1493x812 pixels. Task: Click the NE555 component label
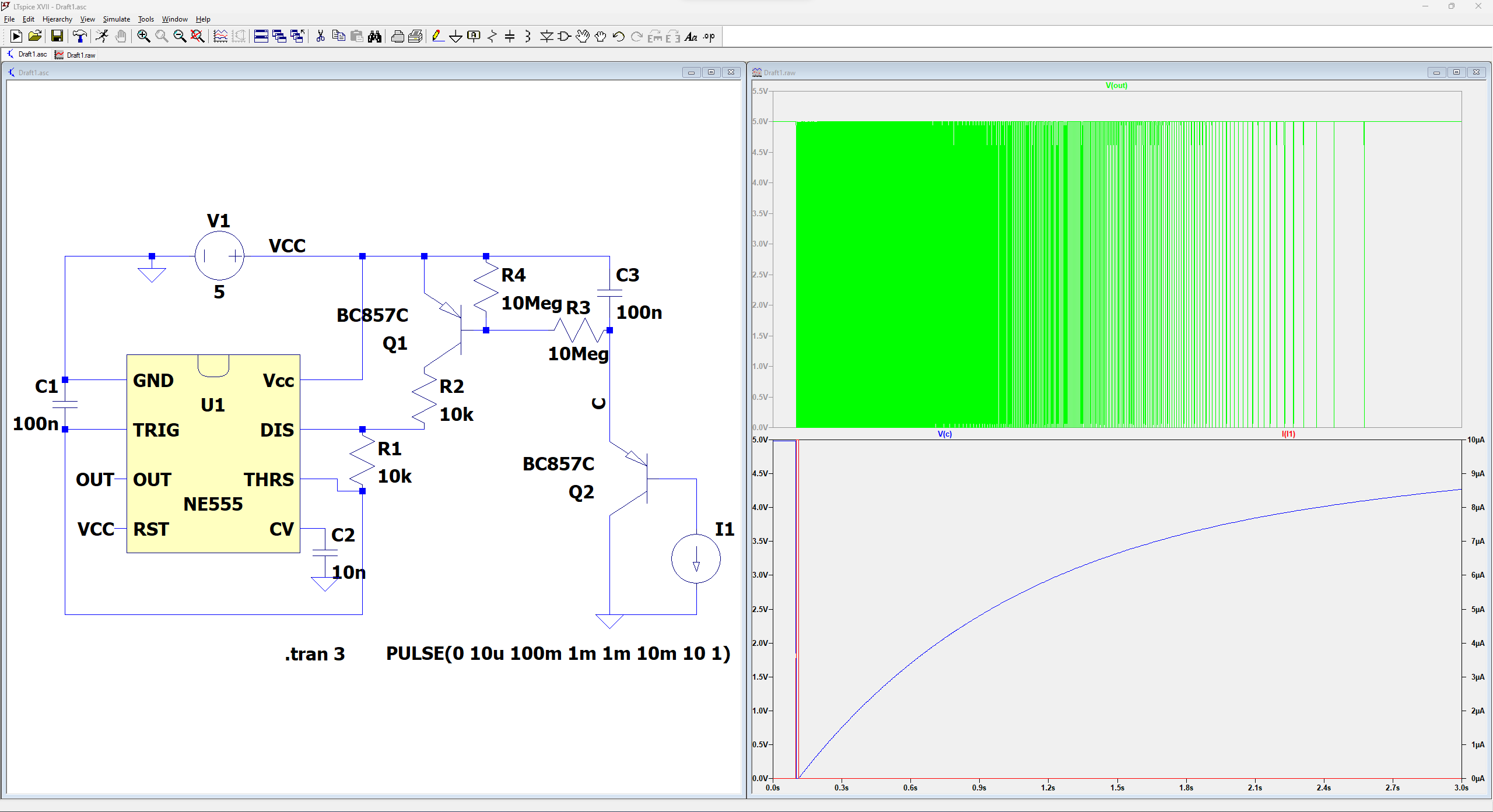click(x=213, y=504)
